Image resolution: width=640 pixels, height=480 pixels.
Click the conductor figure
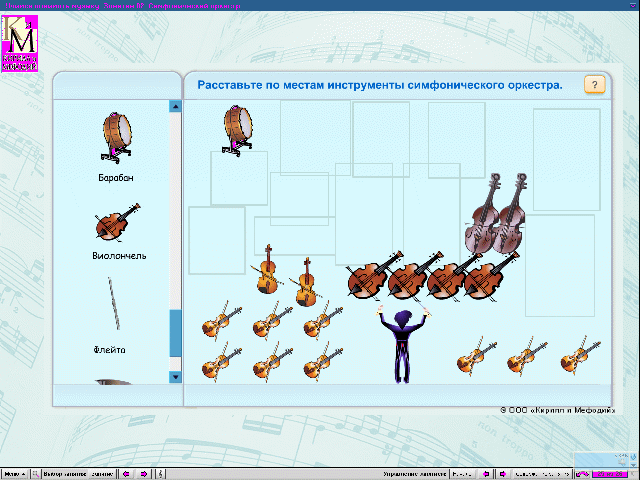[402, 344]
